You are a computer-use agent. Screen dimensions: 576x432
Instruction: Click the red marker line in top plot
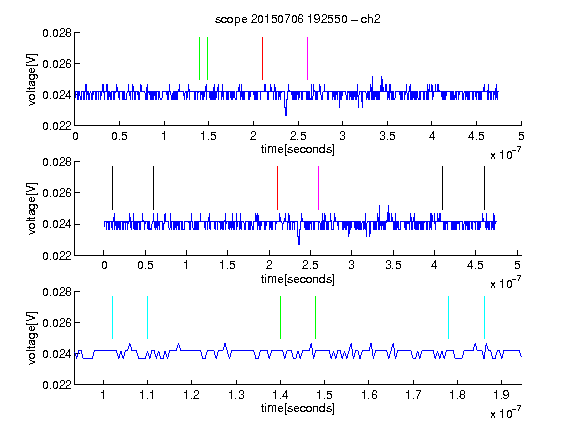[x=262, y=58]
